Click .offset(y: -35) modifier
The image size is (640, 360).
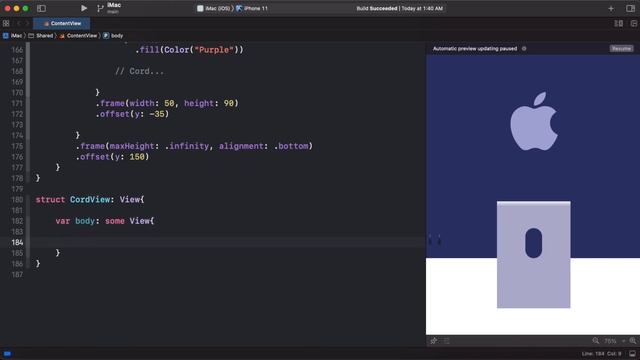tap(132, 114)
